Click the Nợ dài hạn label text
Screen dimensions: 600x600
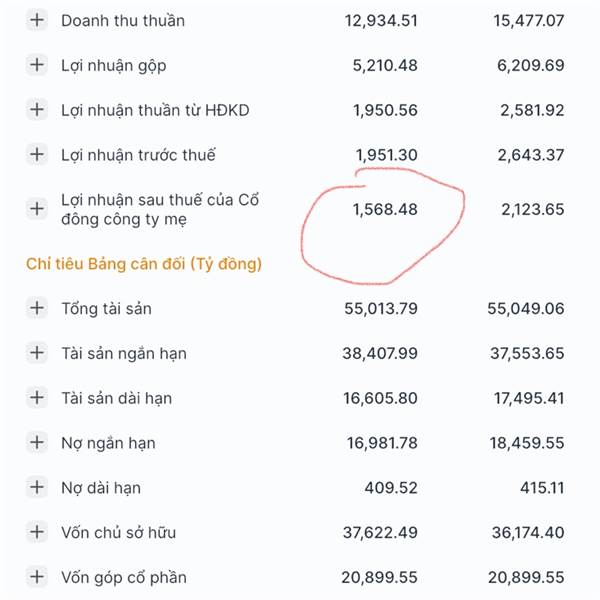point(100,488)
